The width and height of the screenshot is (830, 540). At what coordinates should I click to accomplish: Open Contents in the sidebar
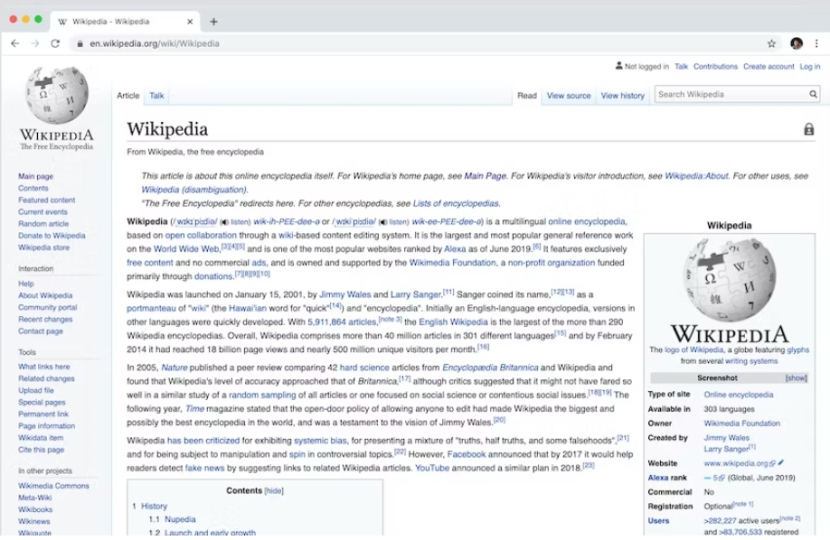coord(33,188)
